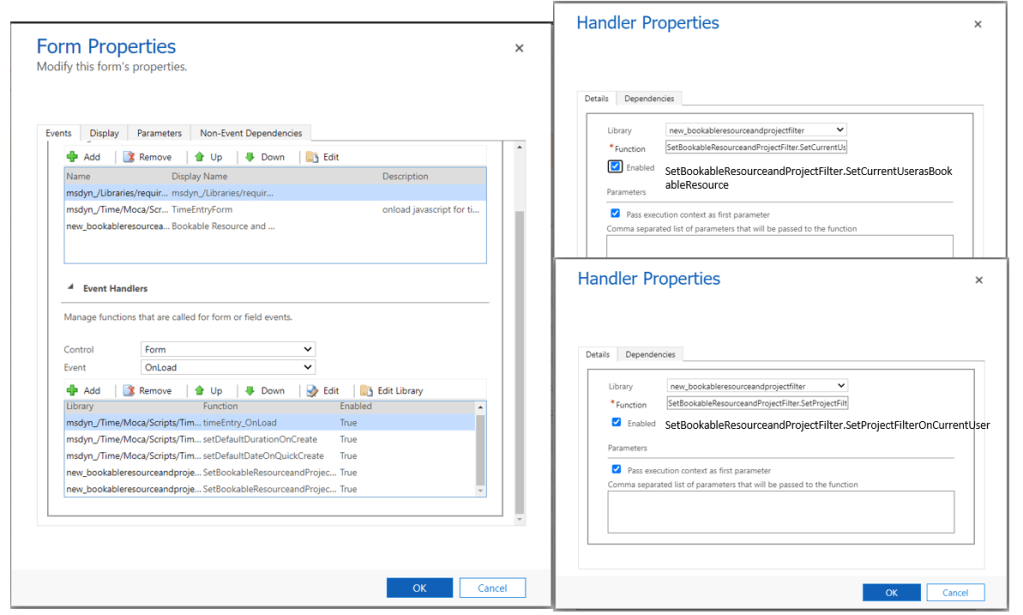Click the Down arrow icon in the Event Handlers toolbar
The width and height of the screenshot is (1023, 615).
pyautogui.click(x=250, y=391)
